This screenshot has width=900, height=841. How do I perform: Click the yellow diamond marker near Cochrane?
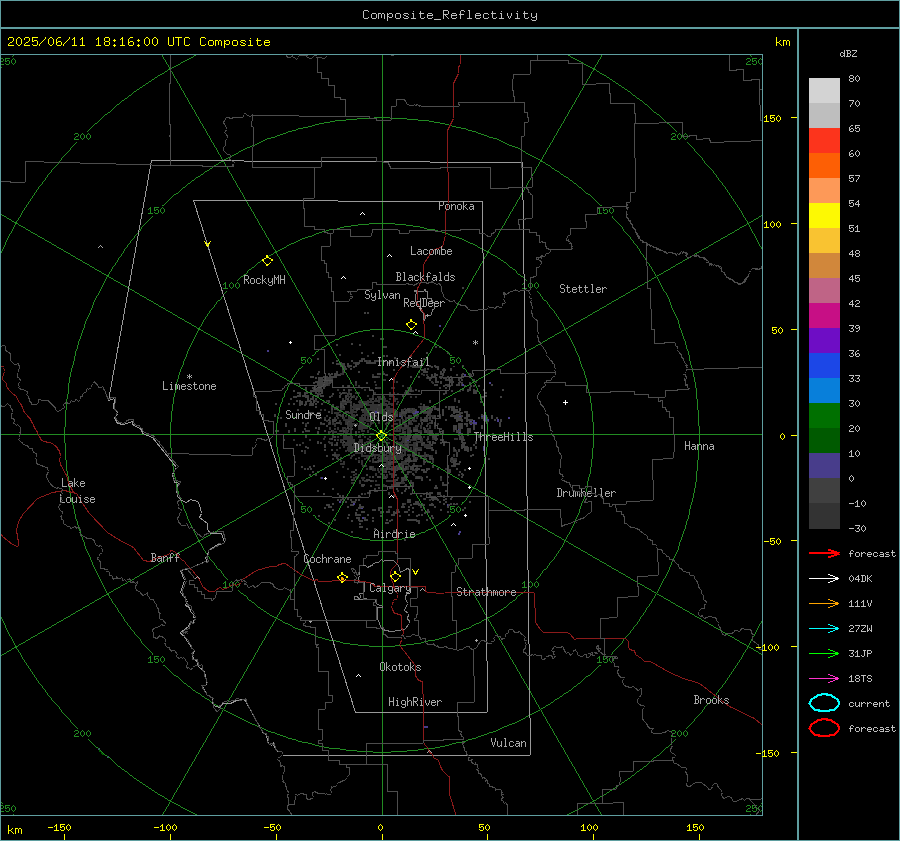[x=342, y=578]
